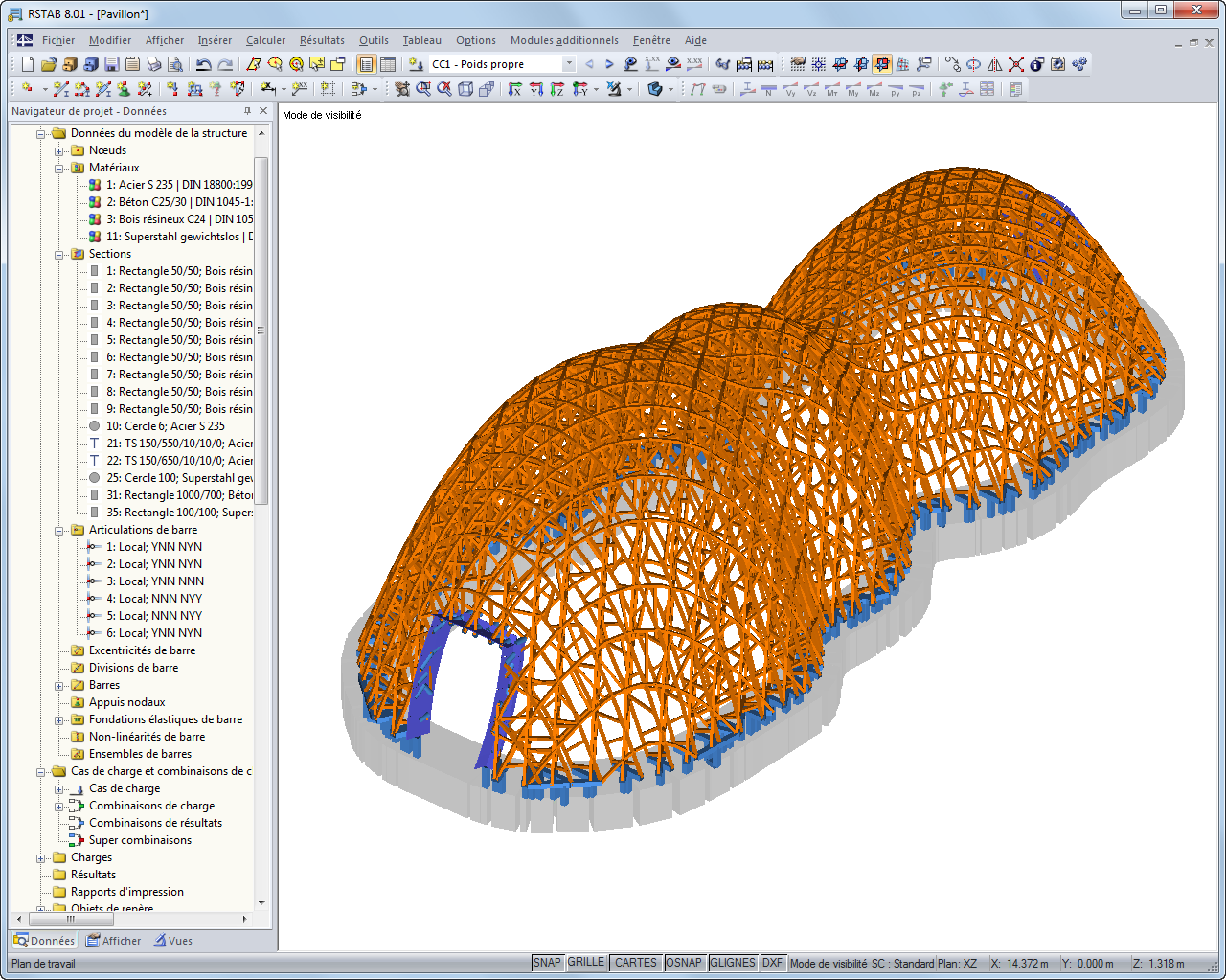This screenshot has width=1226, height=980.
Task: Open the Calculer menu
Action: click(265, 40)
